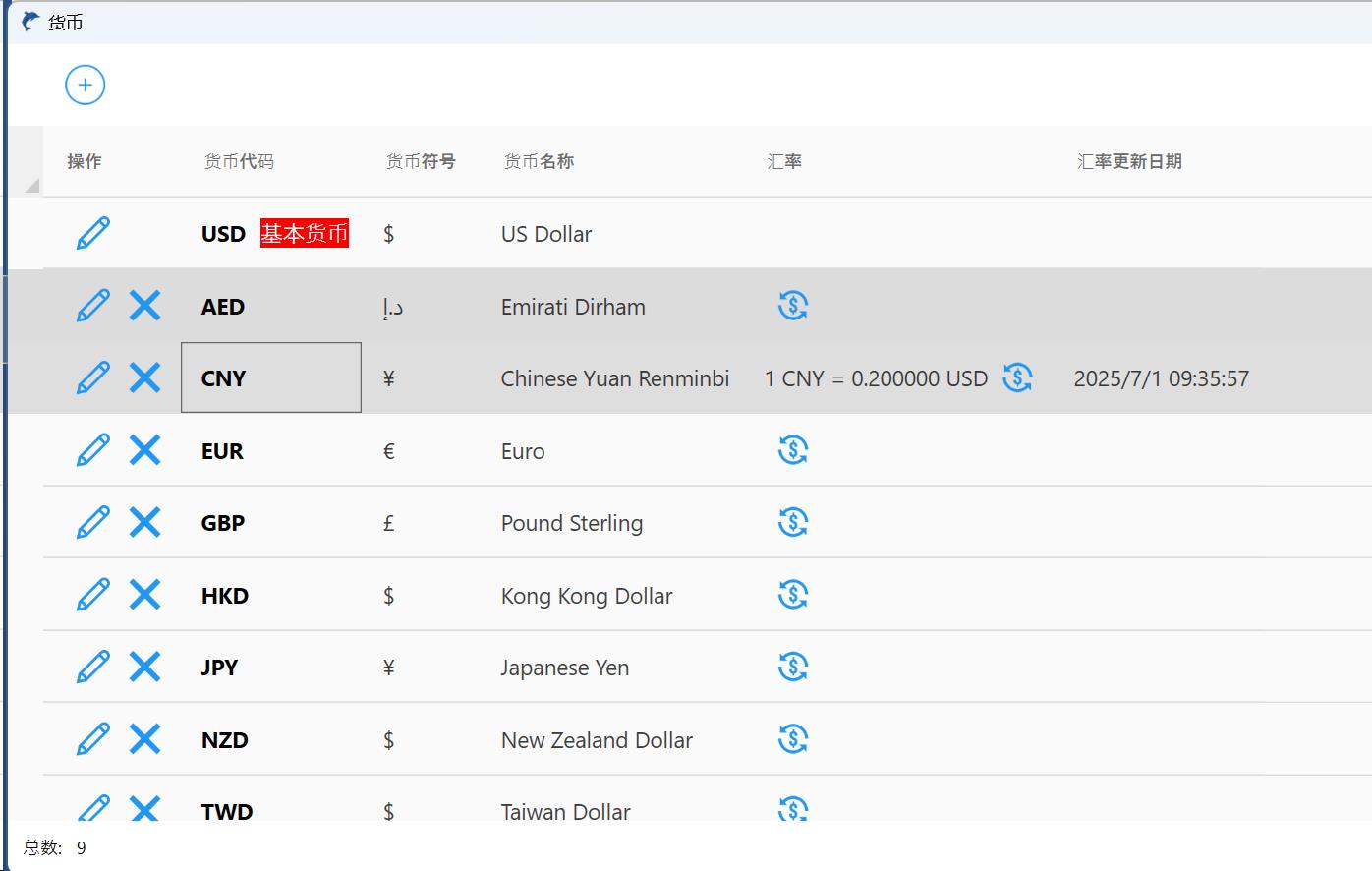Viewport: 1372px width, 871px height.
Task: Refresh exchange rate for Emirati Dirham
Action: coord(793,306)
